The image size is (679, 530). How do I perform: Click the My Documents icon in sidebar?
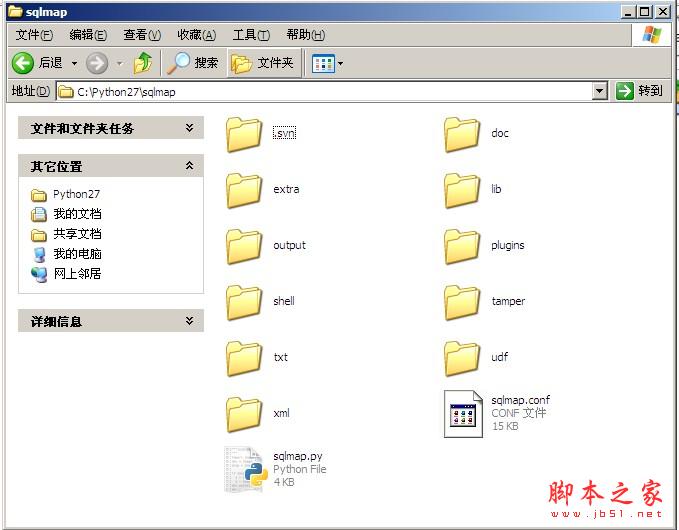[x=39, y=214]
